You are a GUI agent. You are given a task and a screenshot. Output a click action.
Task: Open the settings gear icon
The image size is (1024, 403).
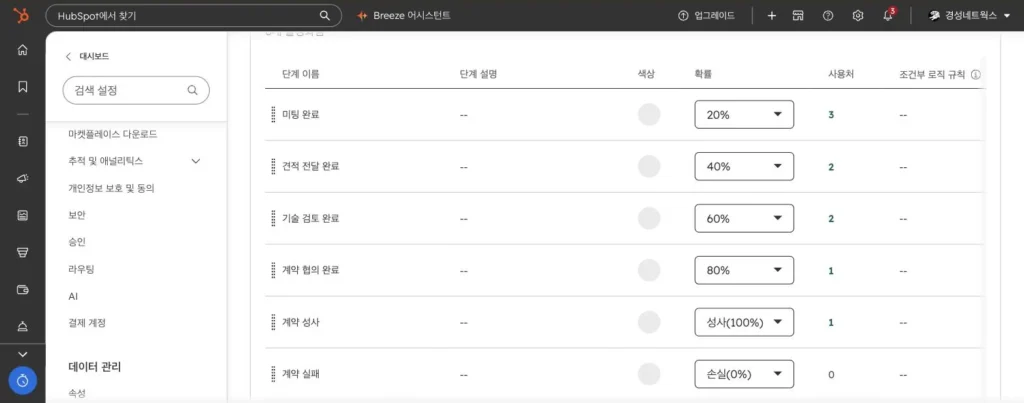click(x=858, y=16)
